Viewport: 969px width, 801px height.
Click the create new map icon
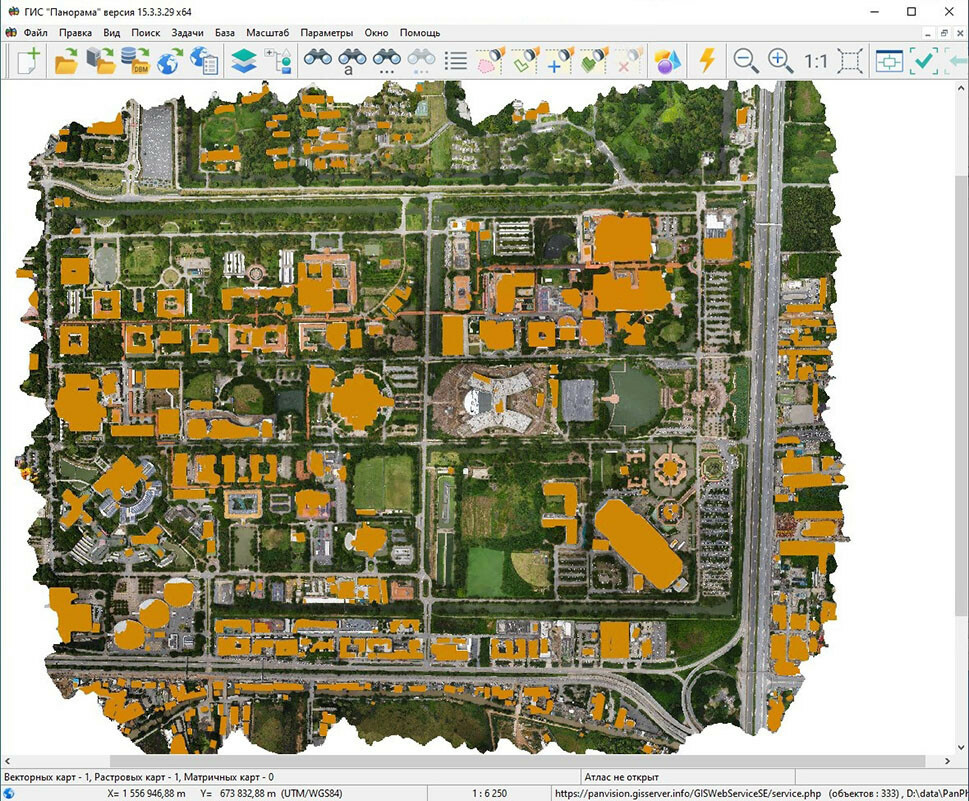coord(28,61)
